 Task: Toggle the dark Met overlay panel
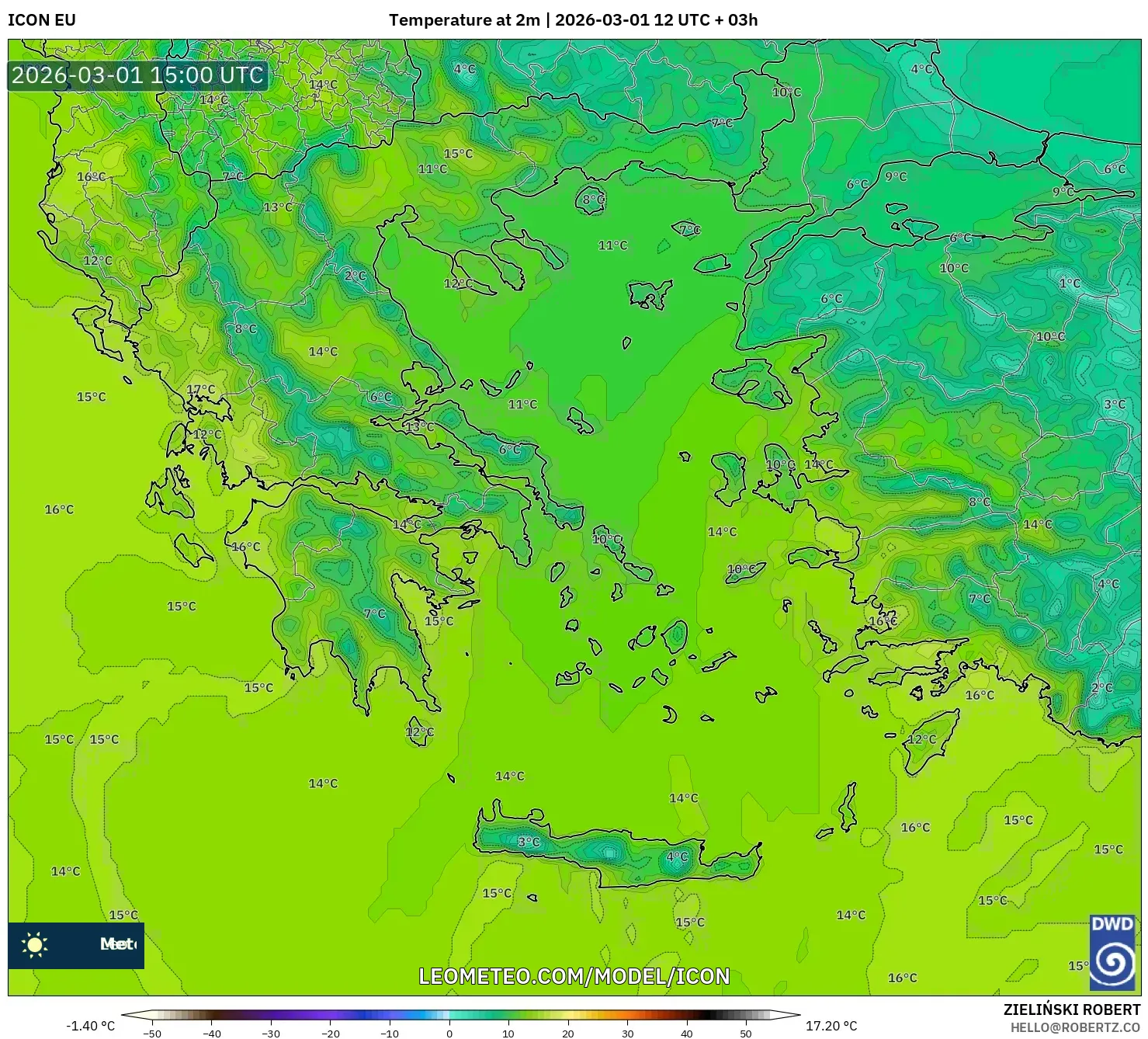tap(76, 946)
